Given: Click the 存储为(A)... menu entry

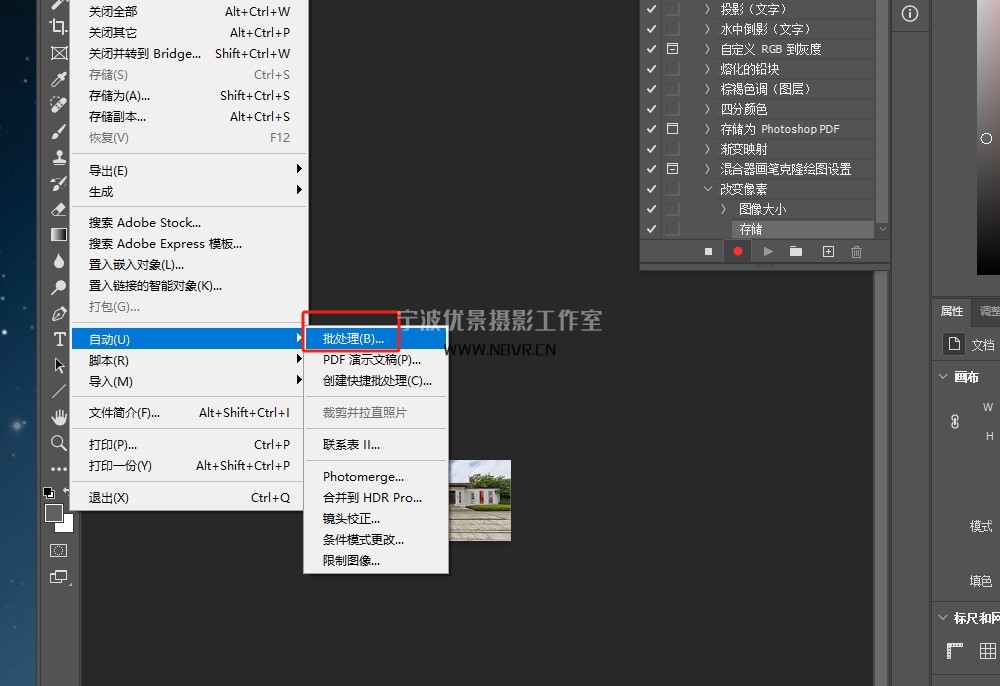Looking at the screenshot, I should point(119,96).
